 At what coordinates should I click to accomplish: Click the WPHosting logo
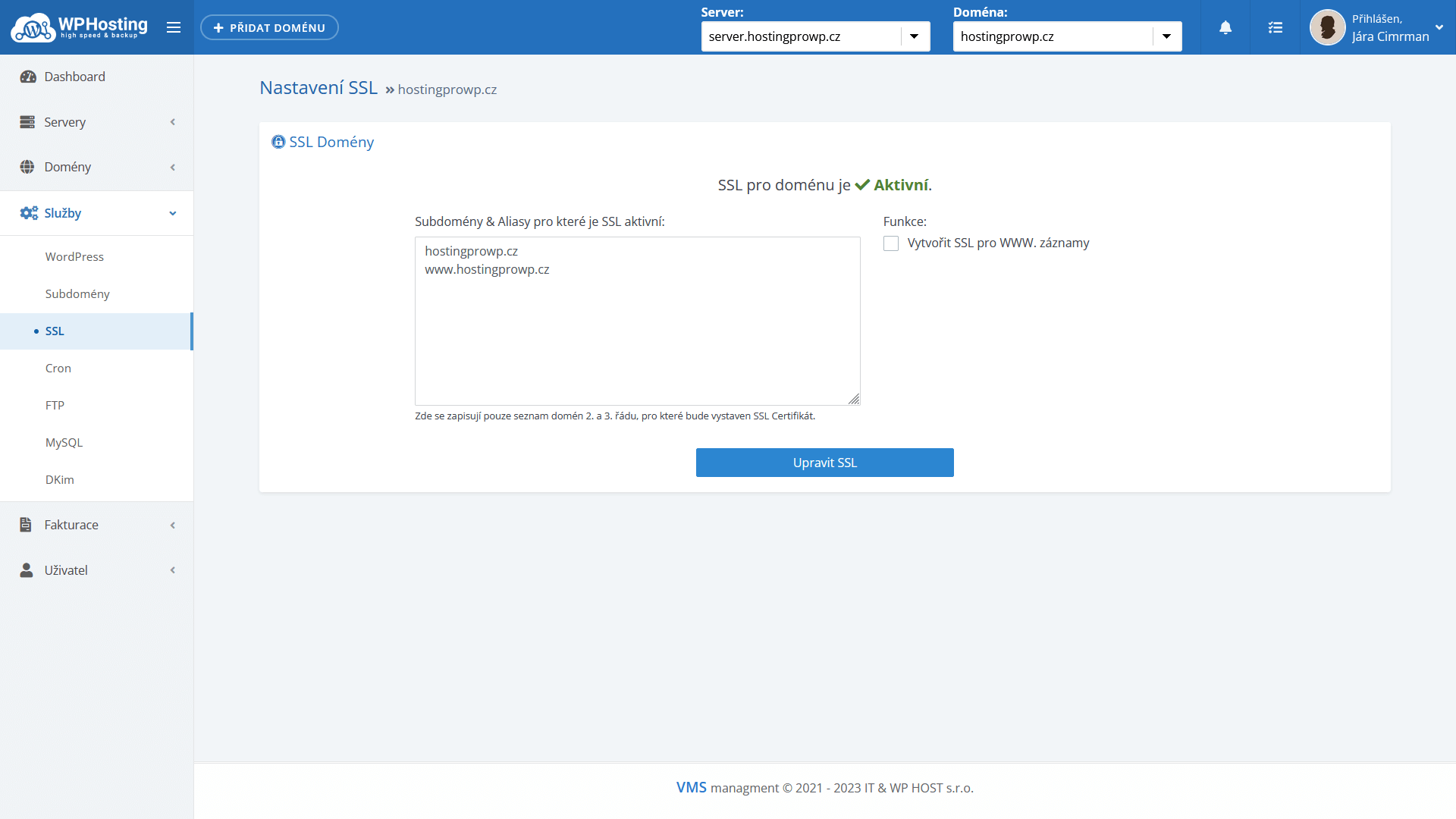point(79,27)
